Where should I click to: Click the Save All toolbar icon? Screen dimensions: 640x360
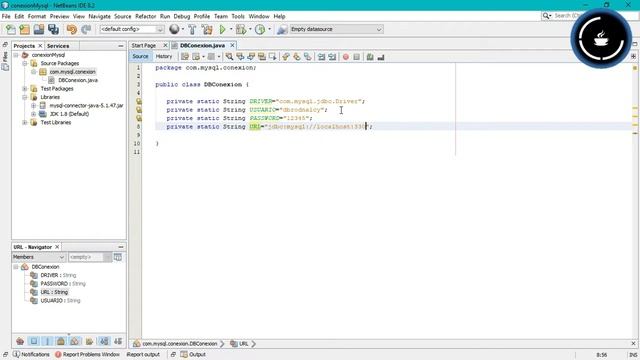(53, 29)
